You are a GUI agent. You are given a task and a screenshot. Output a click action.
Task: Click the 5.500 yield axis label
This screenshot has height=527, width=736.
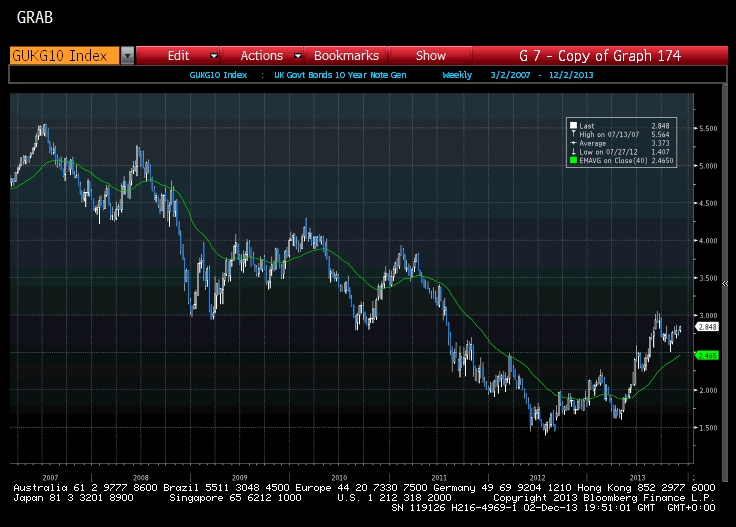pos(707,129)
